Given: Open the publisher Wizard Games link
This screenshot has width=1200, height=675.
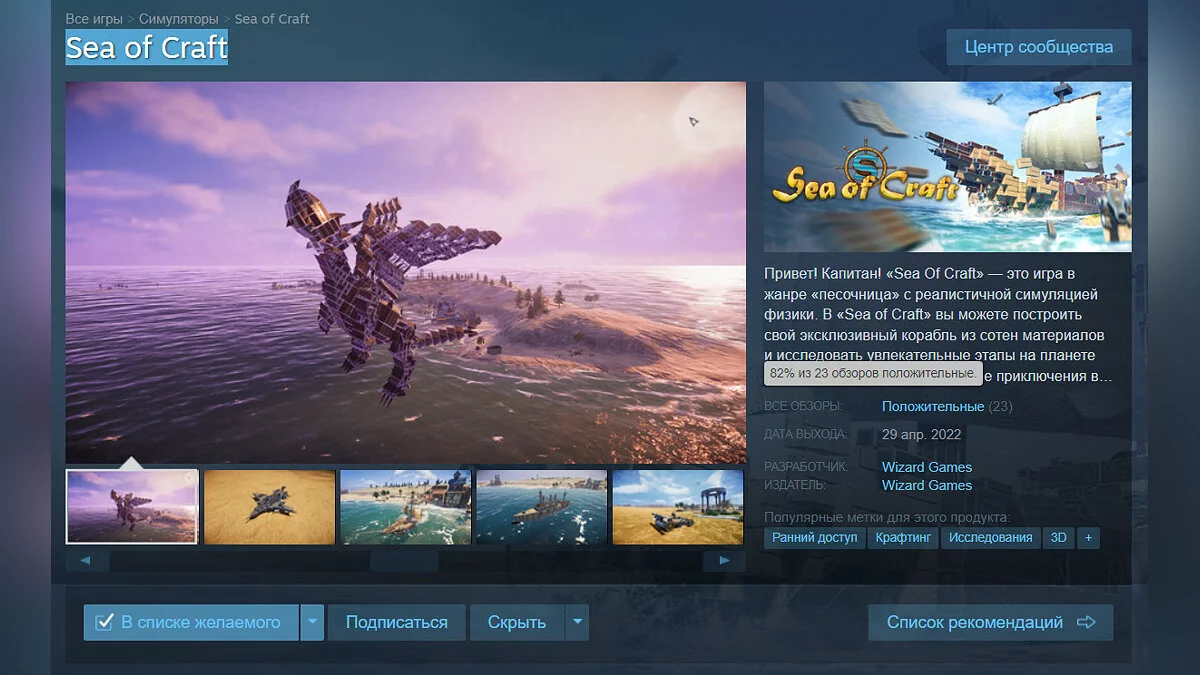Looking at the screenshot, I should pos(927,485).
